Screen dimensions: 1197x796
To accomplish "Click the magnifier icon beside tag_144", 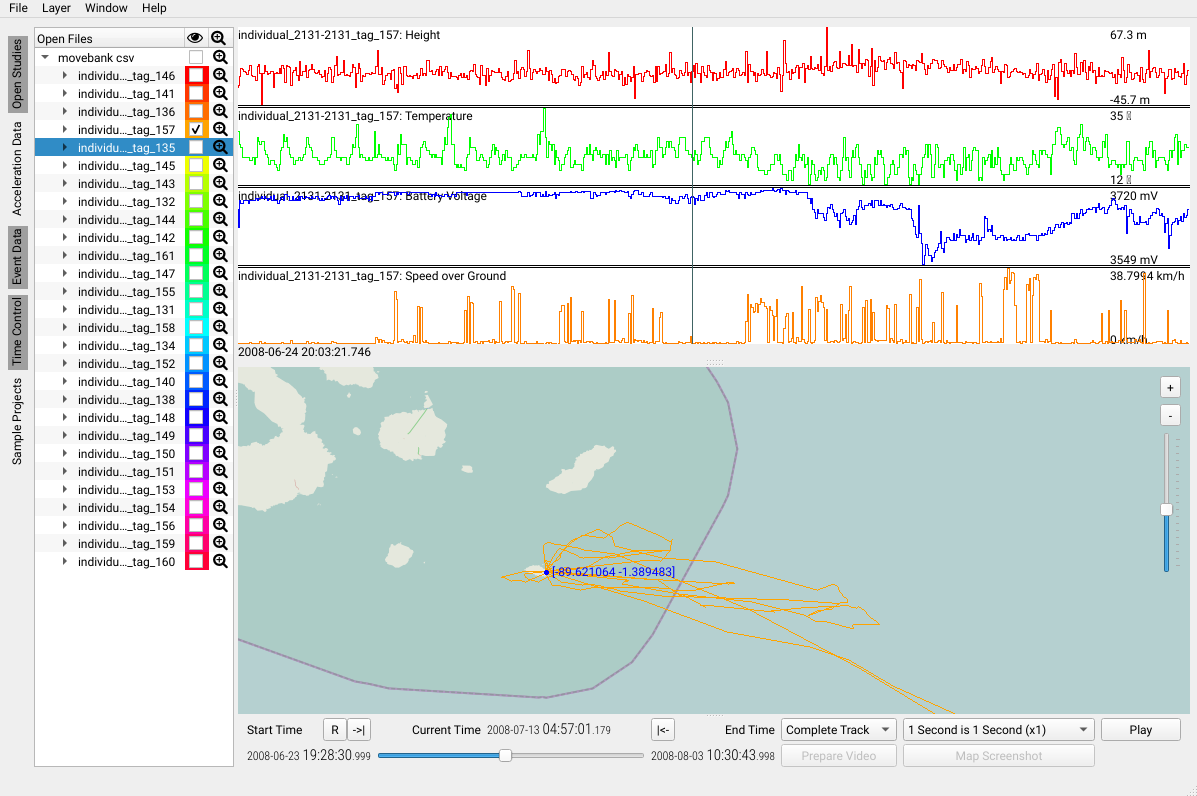I will [x=220, y=220].
